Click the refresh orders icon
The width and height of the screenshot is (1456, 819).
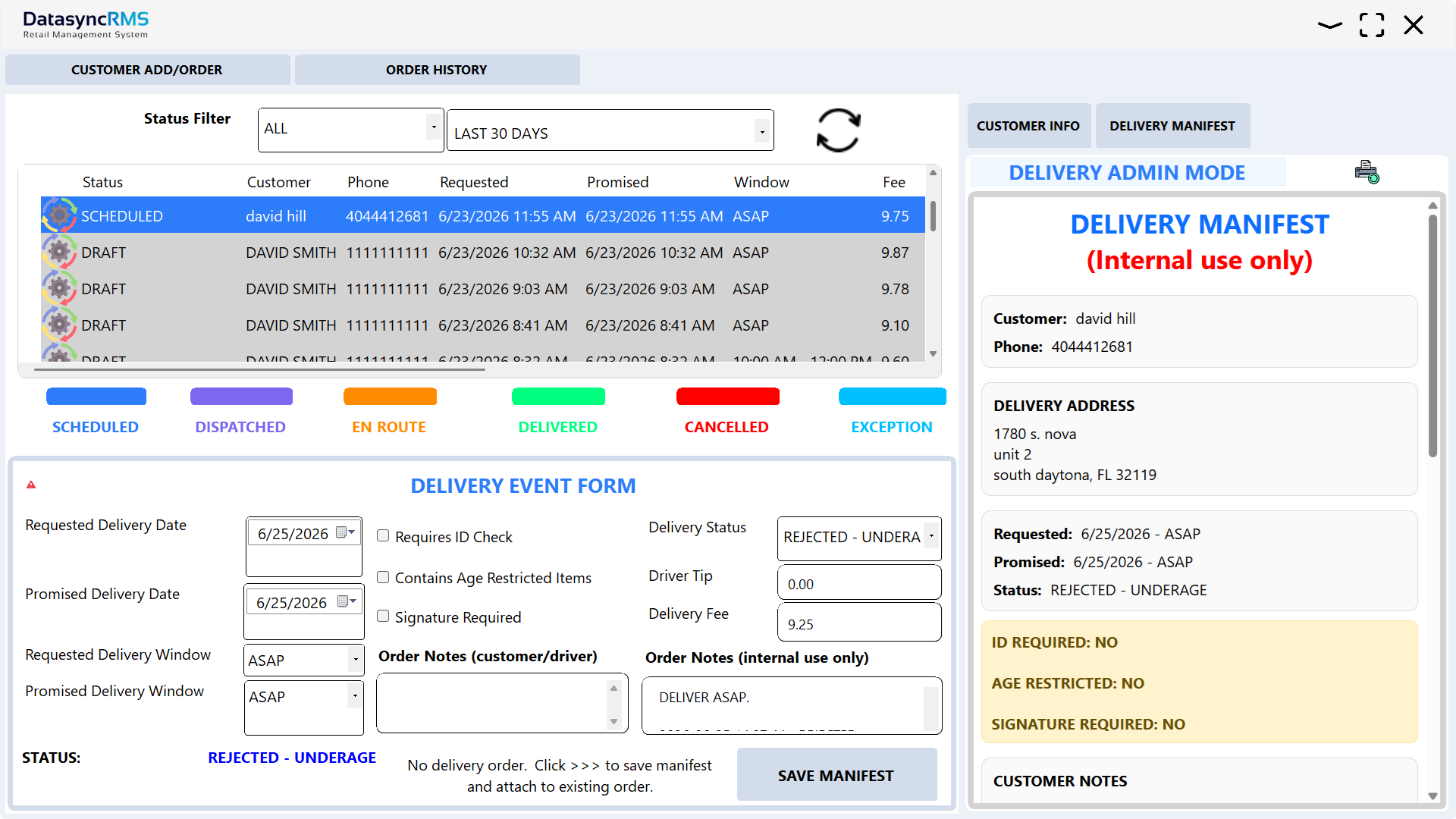[x=838, y=130]
